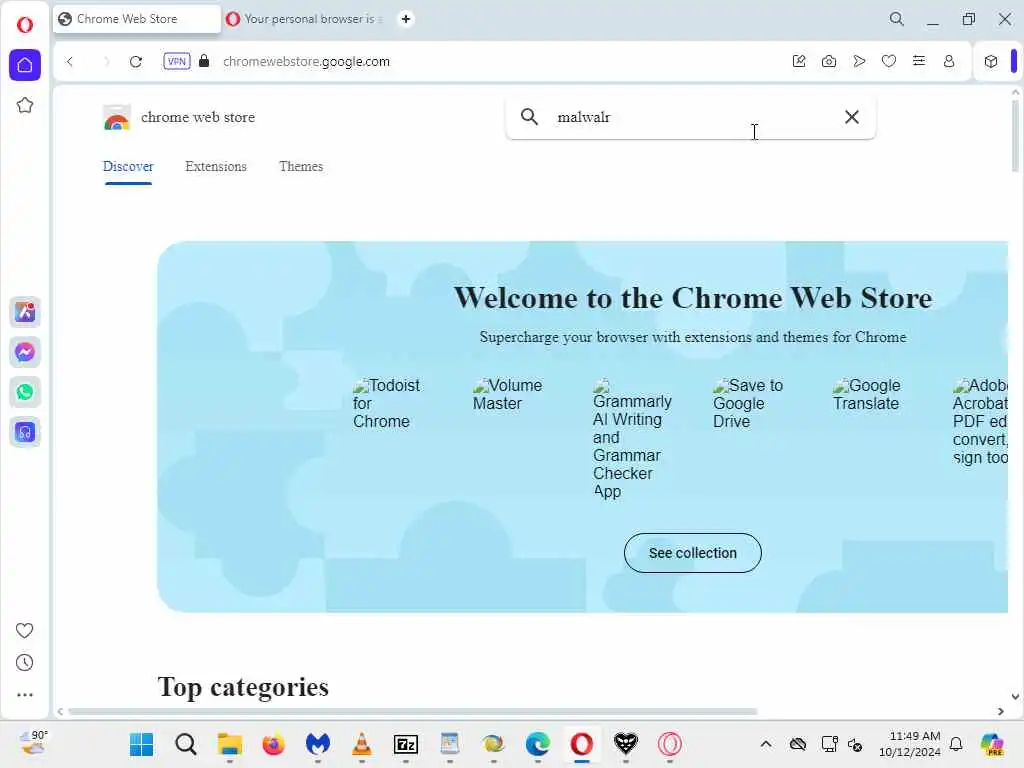Switch to Your personal browser tab
Image resolution: width=1024 pixels, height=768 pixels.
[x=306, y=19]
